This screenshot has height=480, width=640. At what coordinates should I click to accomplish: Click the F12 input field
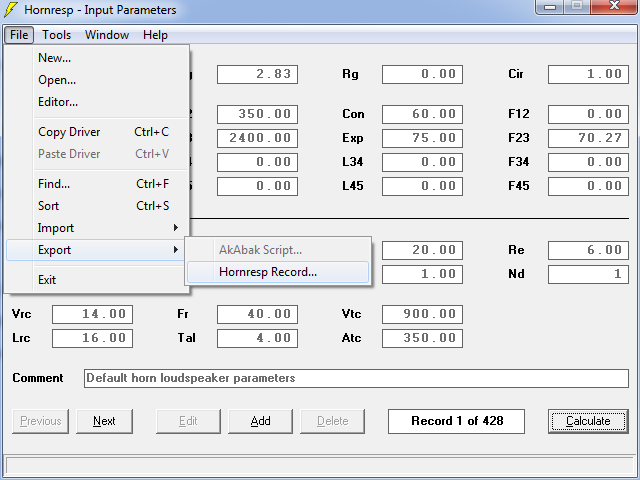point(588,114)
